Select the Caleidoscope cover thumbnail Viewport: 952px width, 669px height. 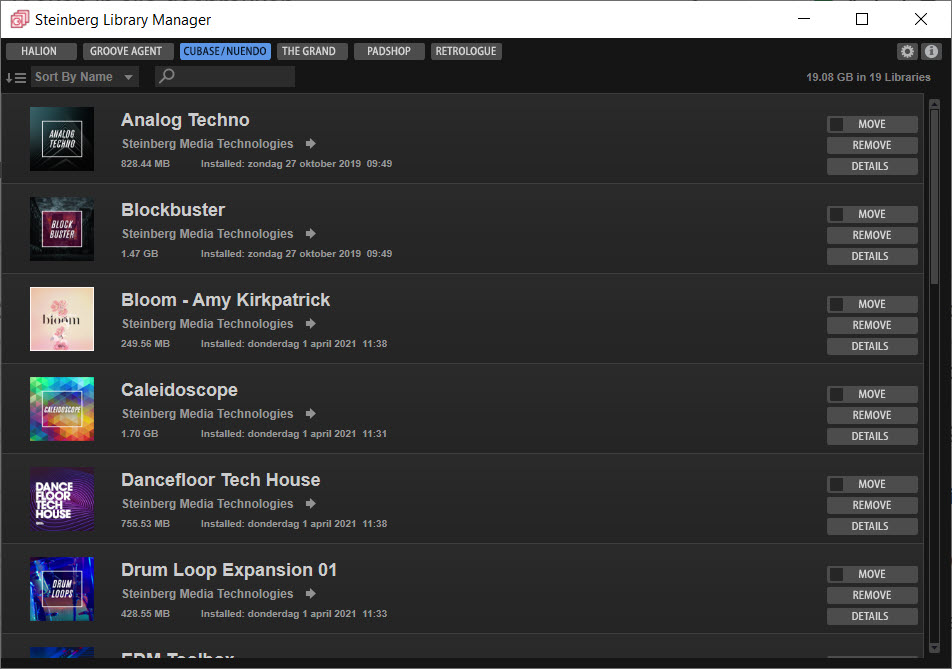62,409
